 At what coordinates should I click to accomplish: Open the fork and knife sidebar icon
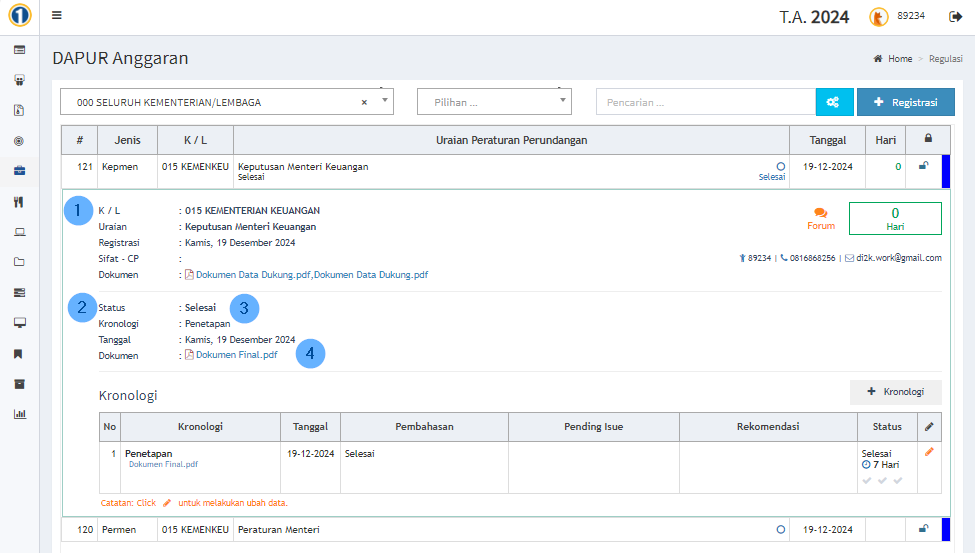pos(19,202)
